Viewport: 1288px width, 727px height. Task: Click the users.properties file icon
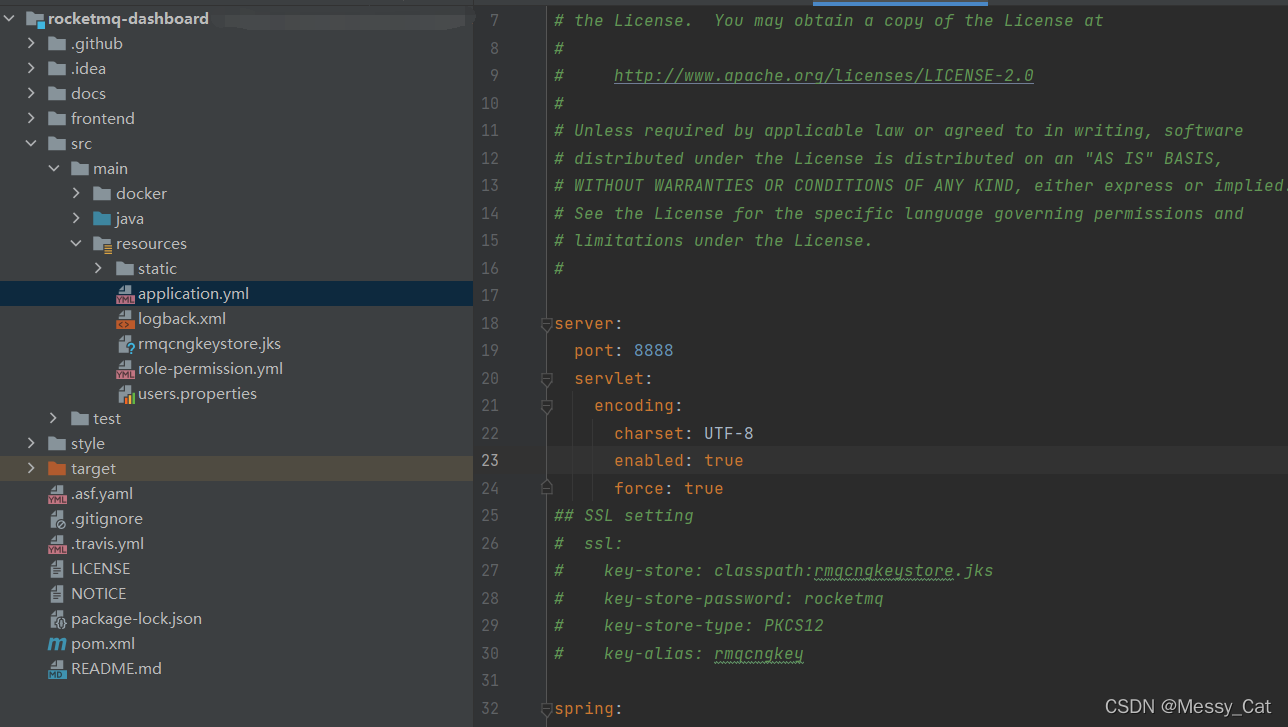click(x=126, y=394)
